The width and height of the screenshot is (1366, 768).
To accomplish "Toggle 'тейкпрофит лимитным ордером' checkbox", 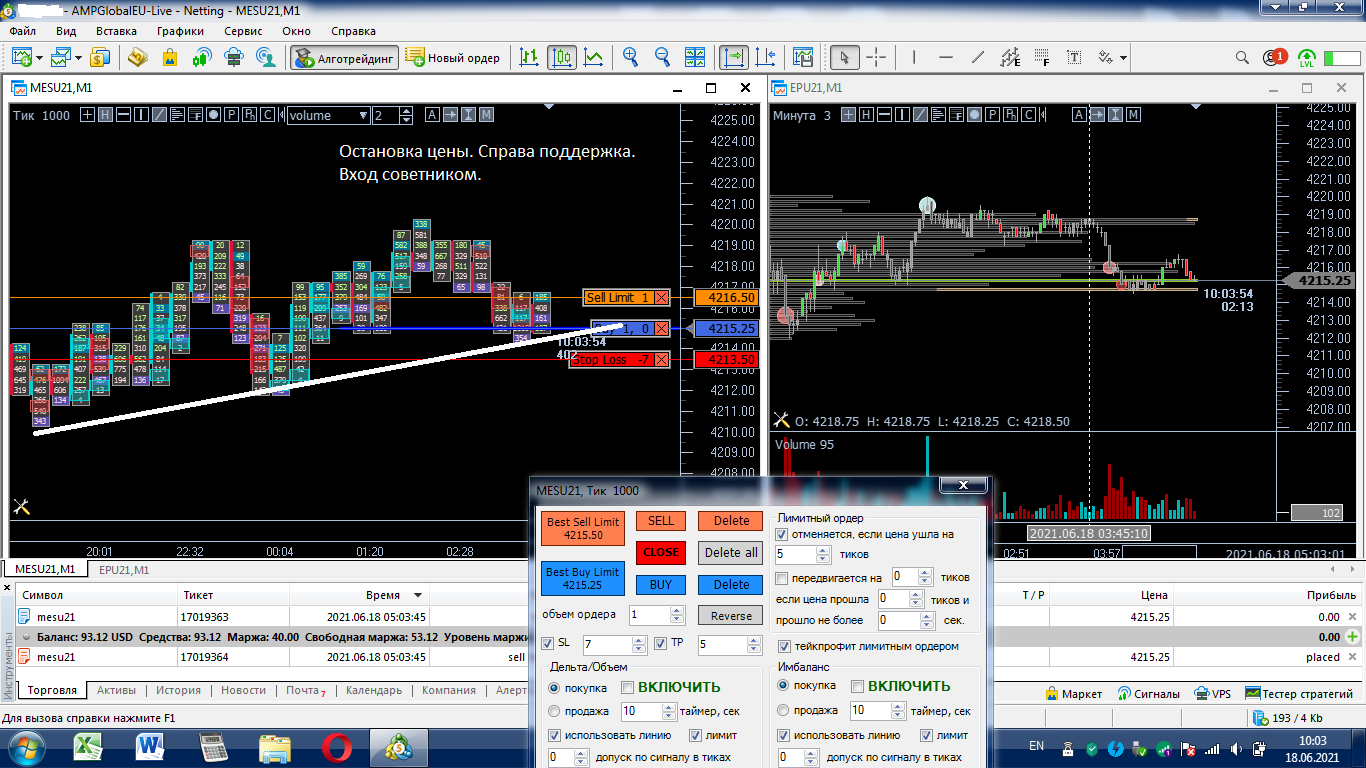I will coord(785,646).
